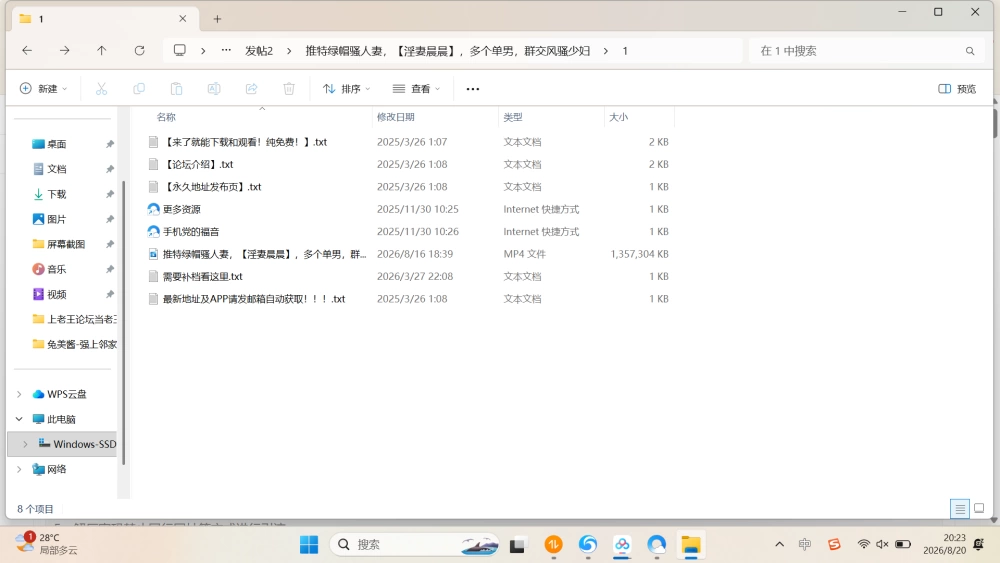This screenshot has width=1000, height=563.
Task: Refresh the current folder
Action: tap(139, 50)
